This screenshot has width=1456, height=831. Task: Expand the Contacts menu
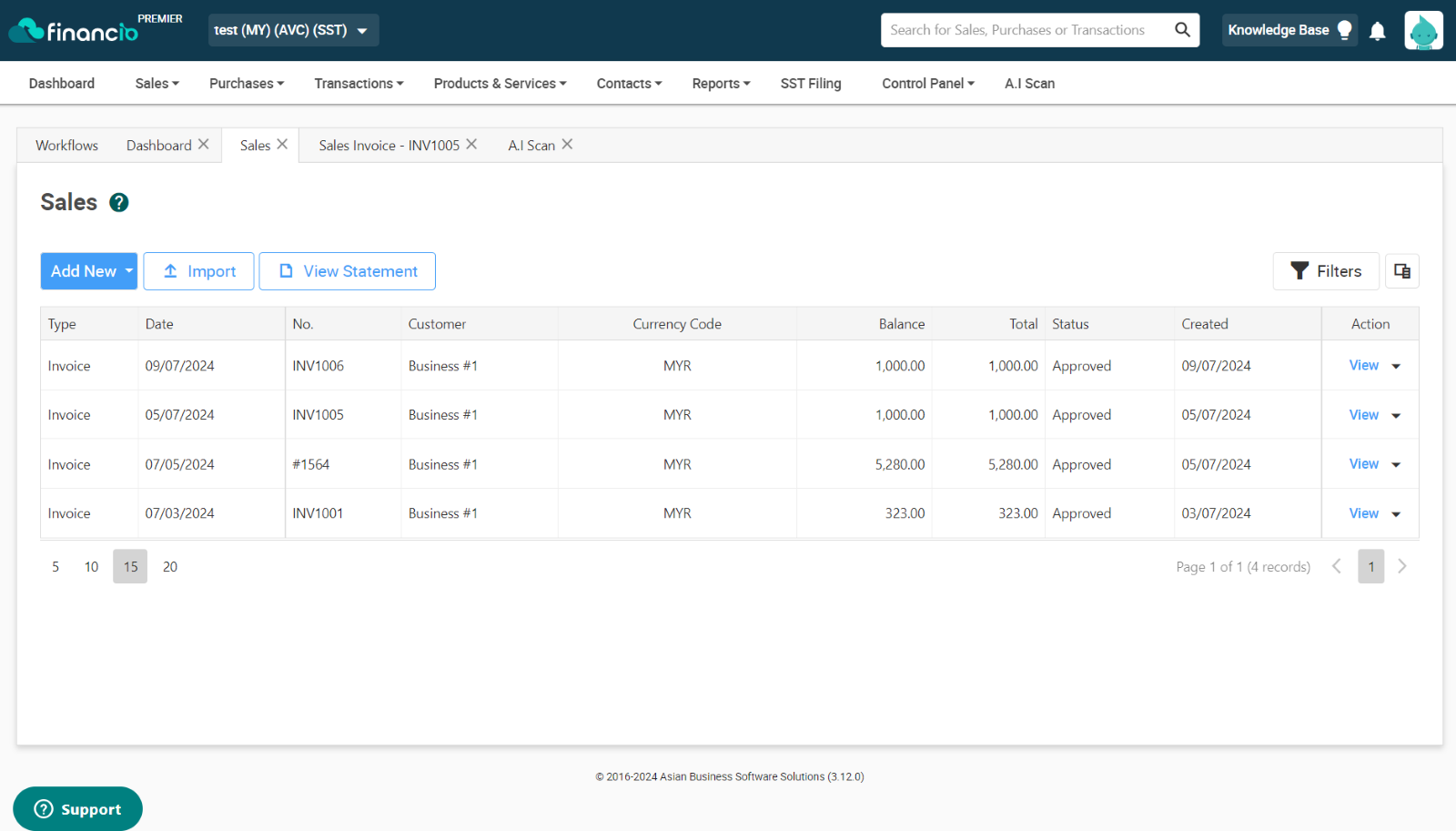[x=629, y=83]
